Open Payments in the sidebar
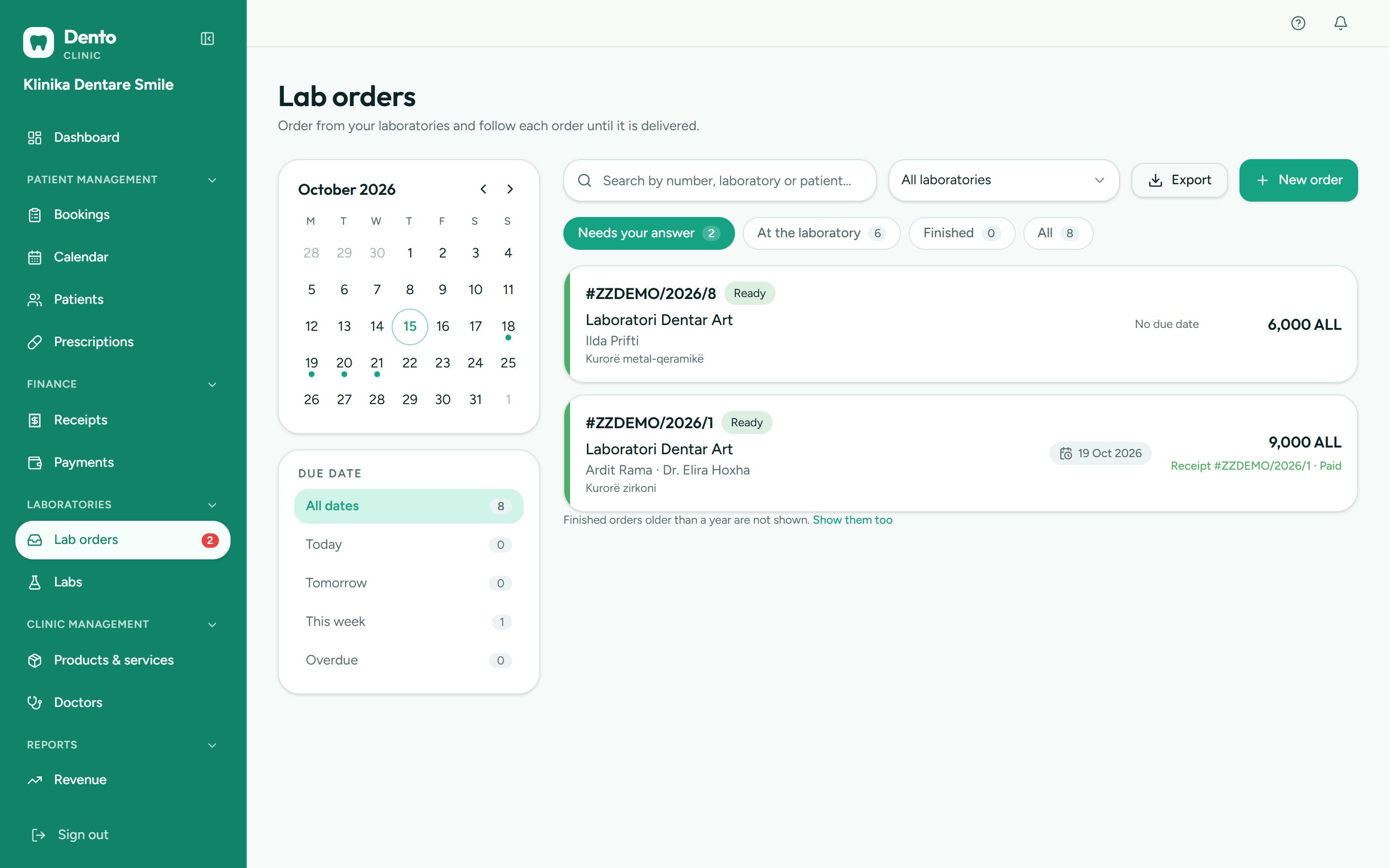 [123, 463]
